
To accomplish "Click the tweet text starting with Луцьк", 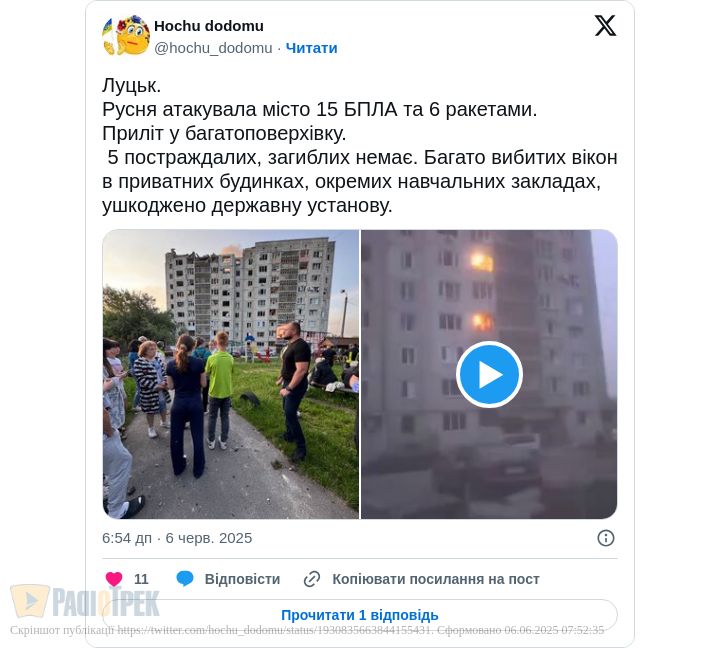I will pos(360,146).
